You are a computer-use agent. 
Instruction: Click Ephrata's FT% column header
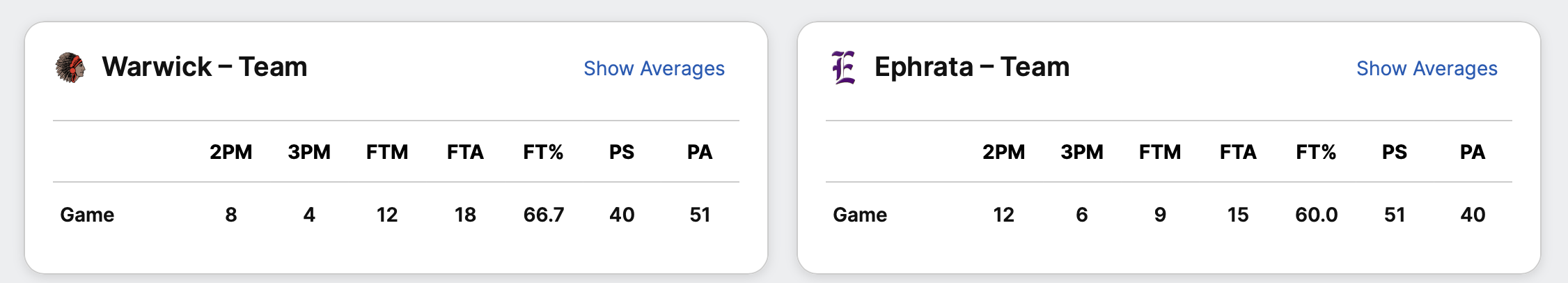1316,152
